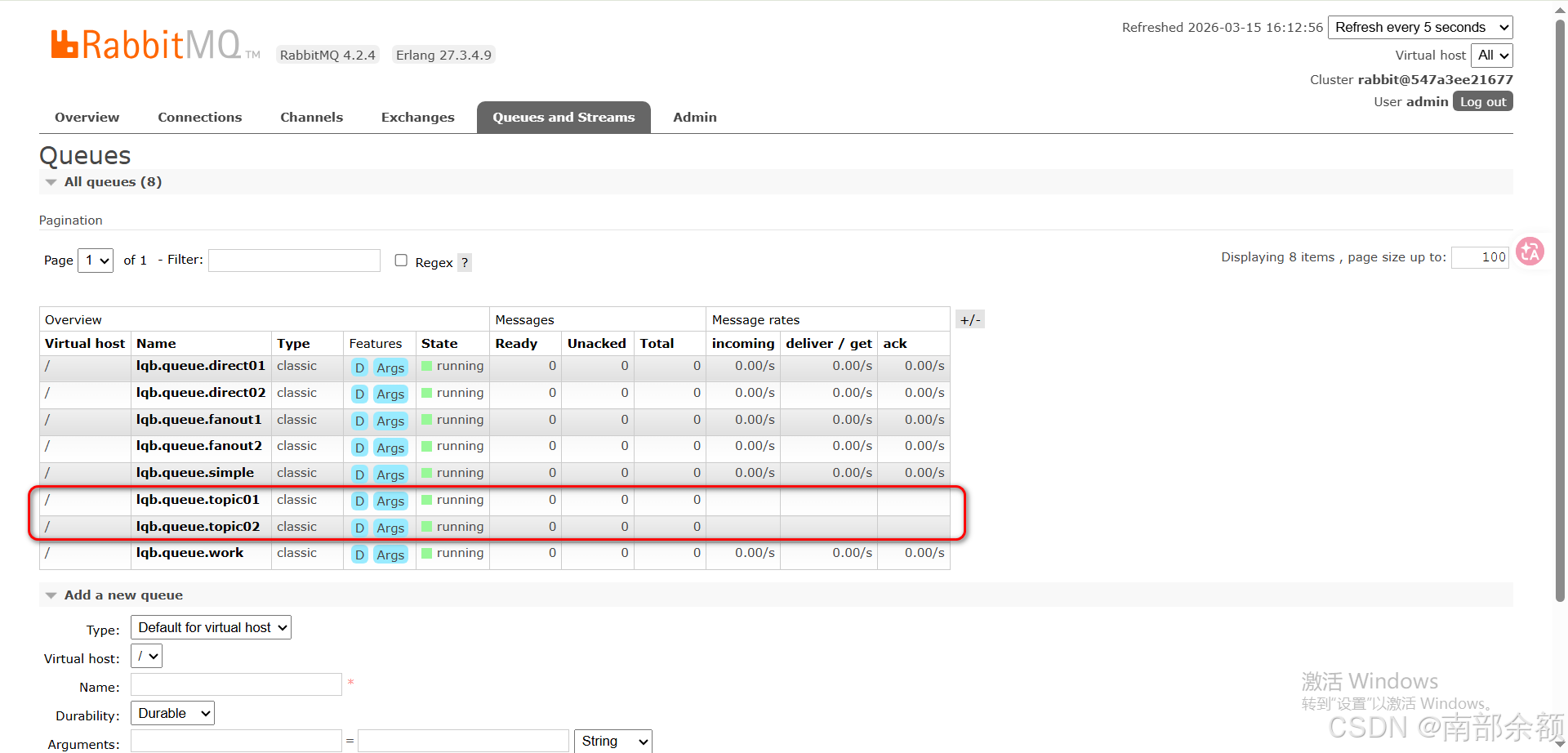Click the D badge for lqb.queue.fanout1

click(x=359, y=421)
